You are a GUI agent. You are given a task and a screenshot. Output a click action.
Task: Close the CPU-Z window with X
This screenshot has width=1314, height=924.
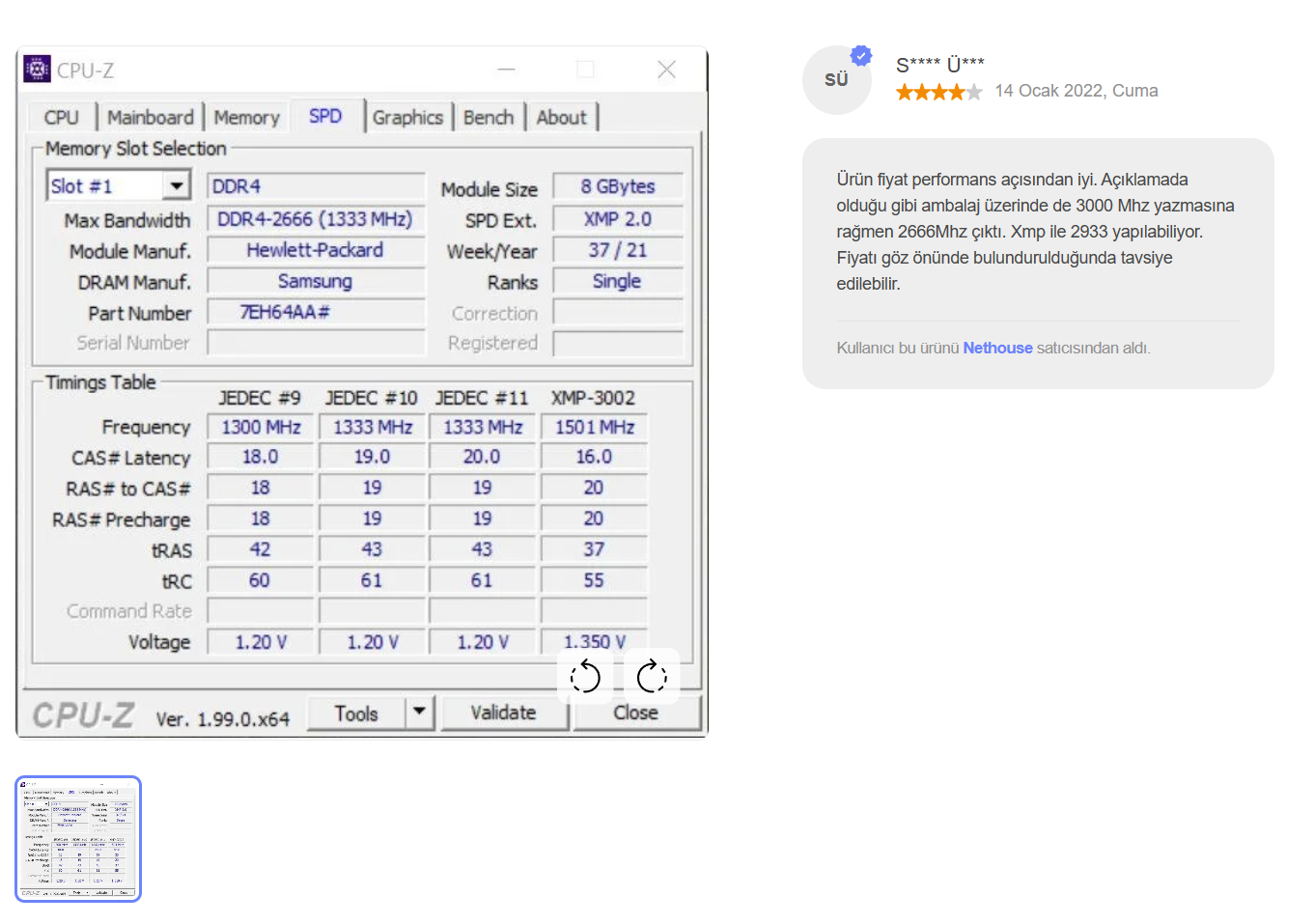(x=666, y=70)
